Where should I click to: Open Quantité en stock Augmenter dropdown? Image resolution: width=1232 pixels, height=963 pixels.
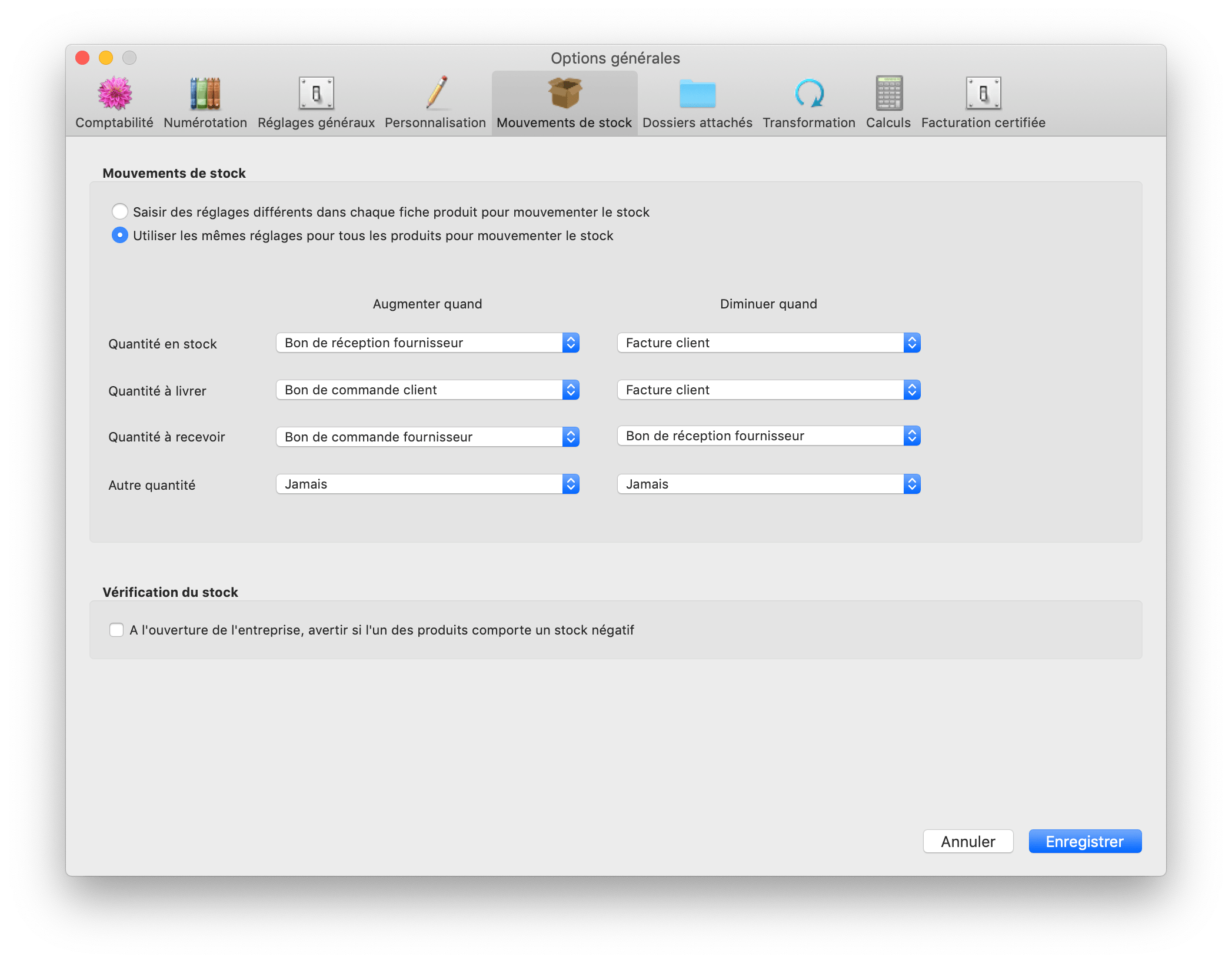coord(428,343)
